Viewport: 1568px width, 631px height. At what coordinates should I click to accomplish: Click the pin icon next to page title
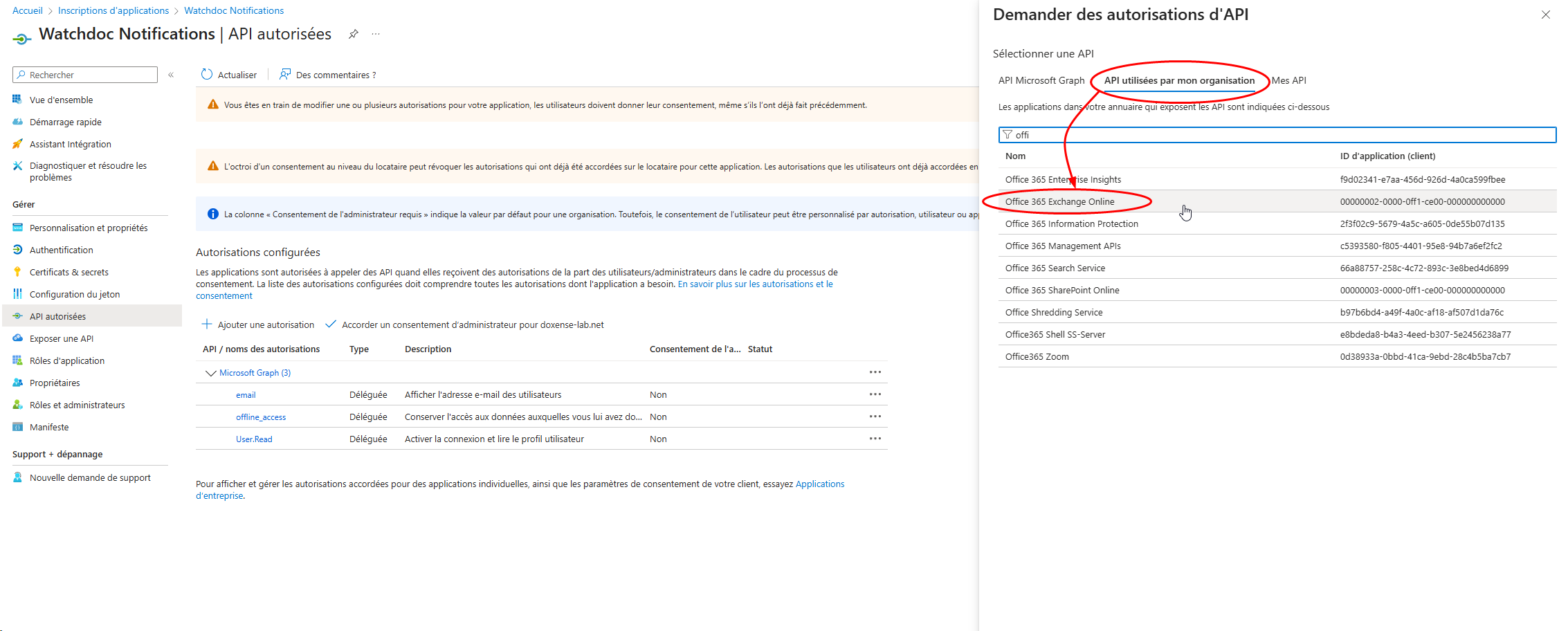[x=353, y=34]
